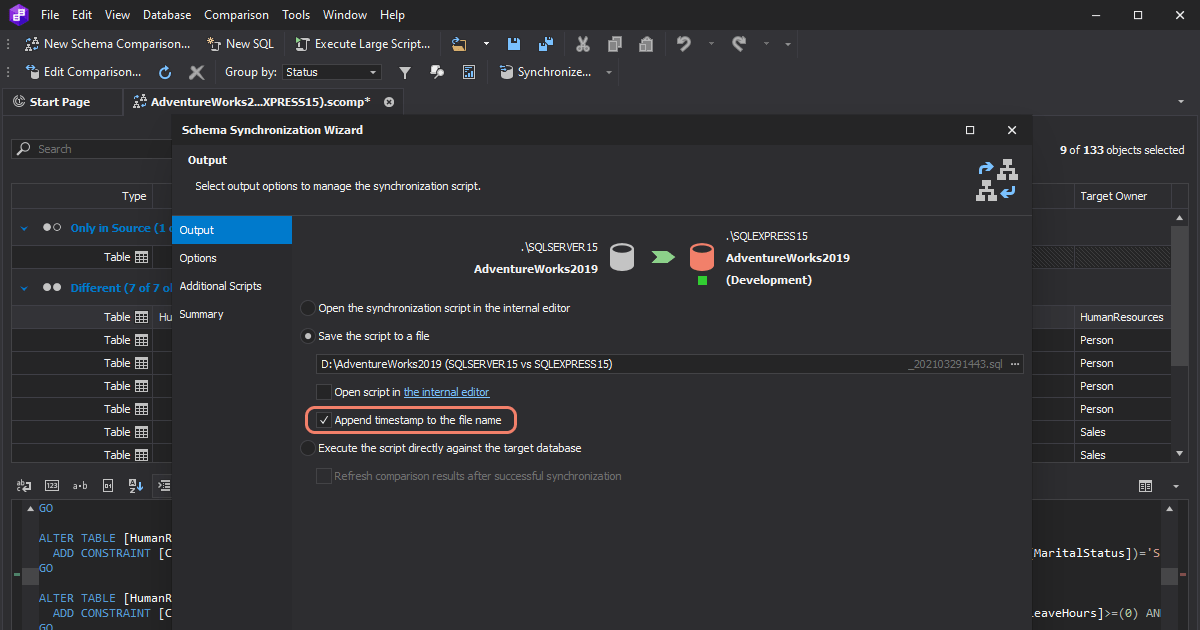This screenshot has width=1200, height=630.
Task: Follow the internal editor link
Action: pos(446,392)
